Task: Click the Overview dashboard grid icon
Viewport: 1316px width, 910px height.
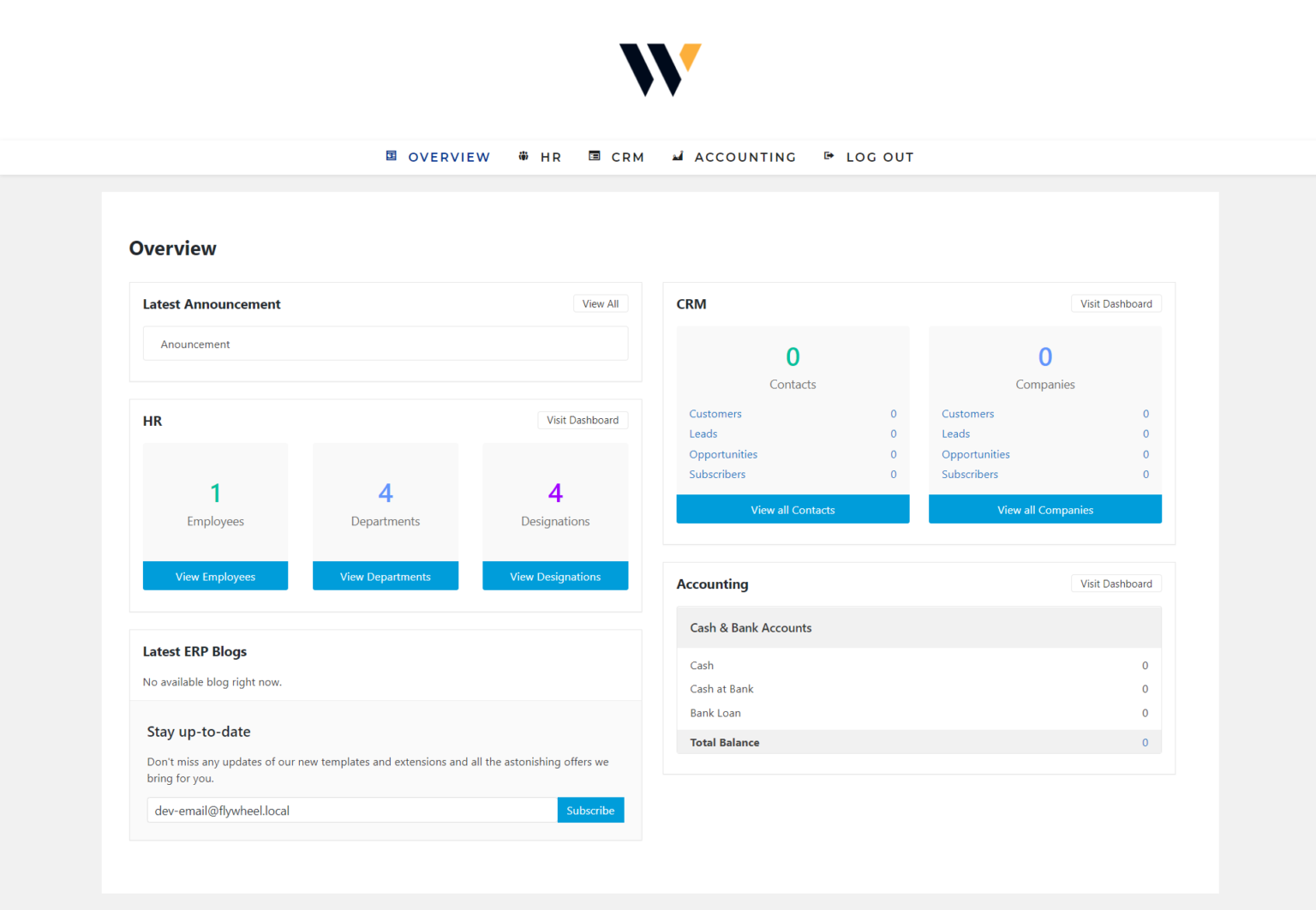Action: pyautogui.click(x=392, y=156)
